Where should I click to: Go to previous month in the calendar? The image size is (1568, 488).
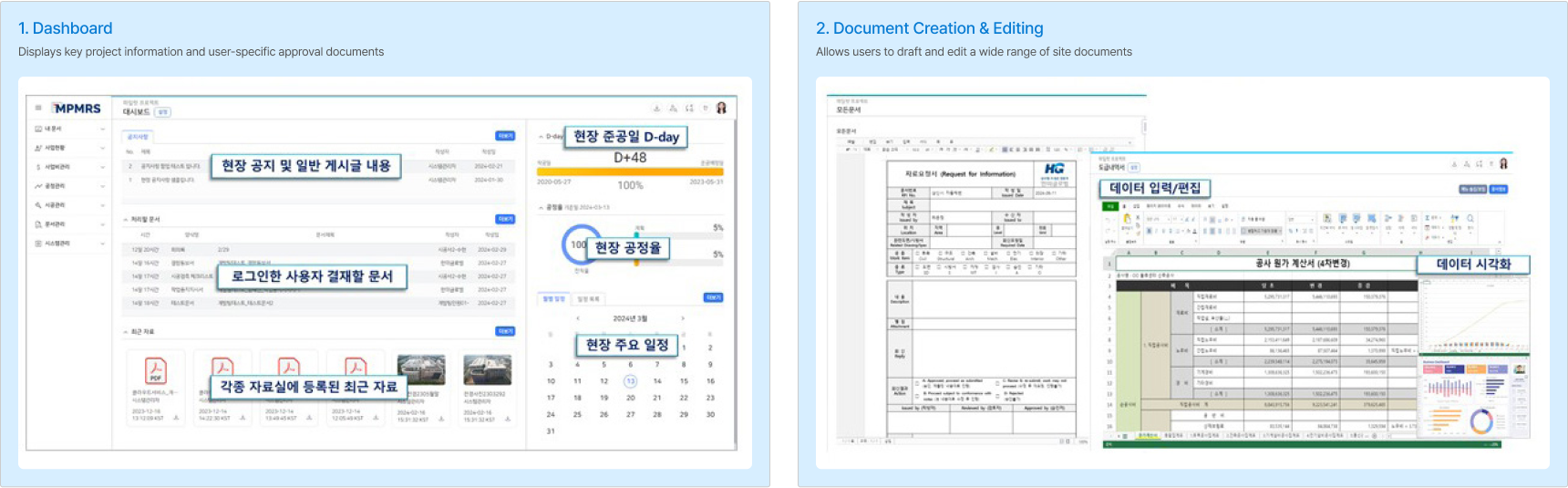577,318
